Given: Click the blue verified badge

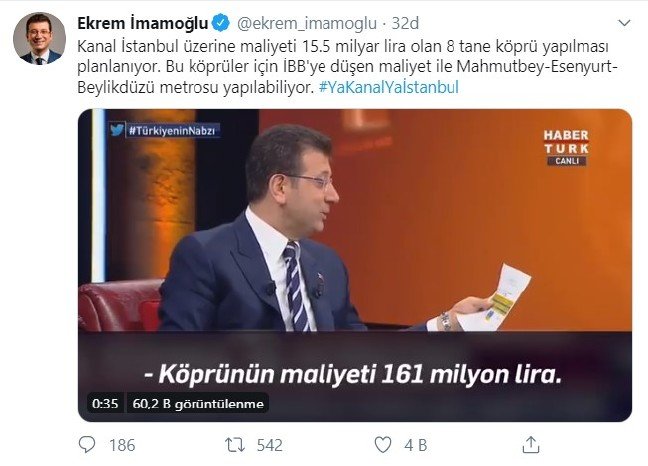Looking at the screenshot, I should (221, 23).
